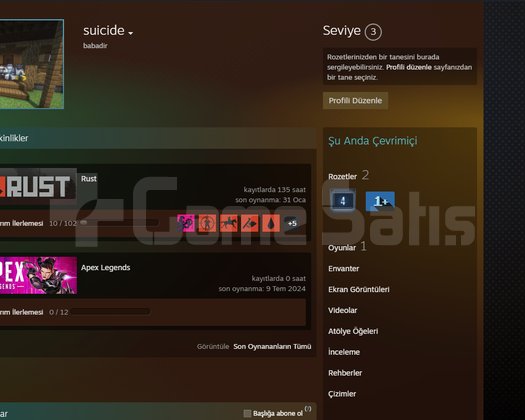525x420 pixels.
Task: Click the Rust human-figure achievement icon
Action: pos(207,223)
